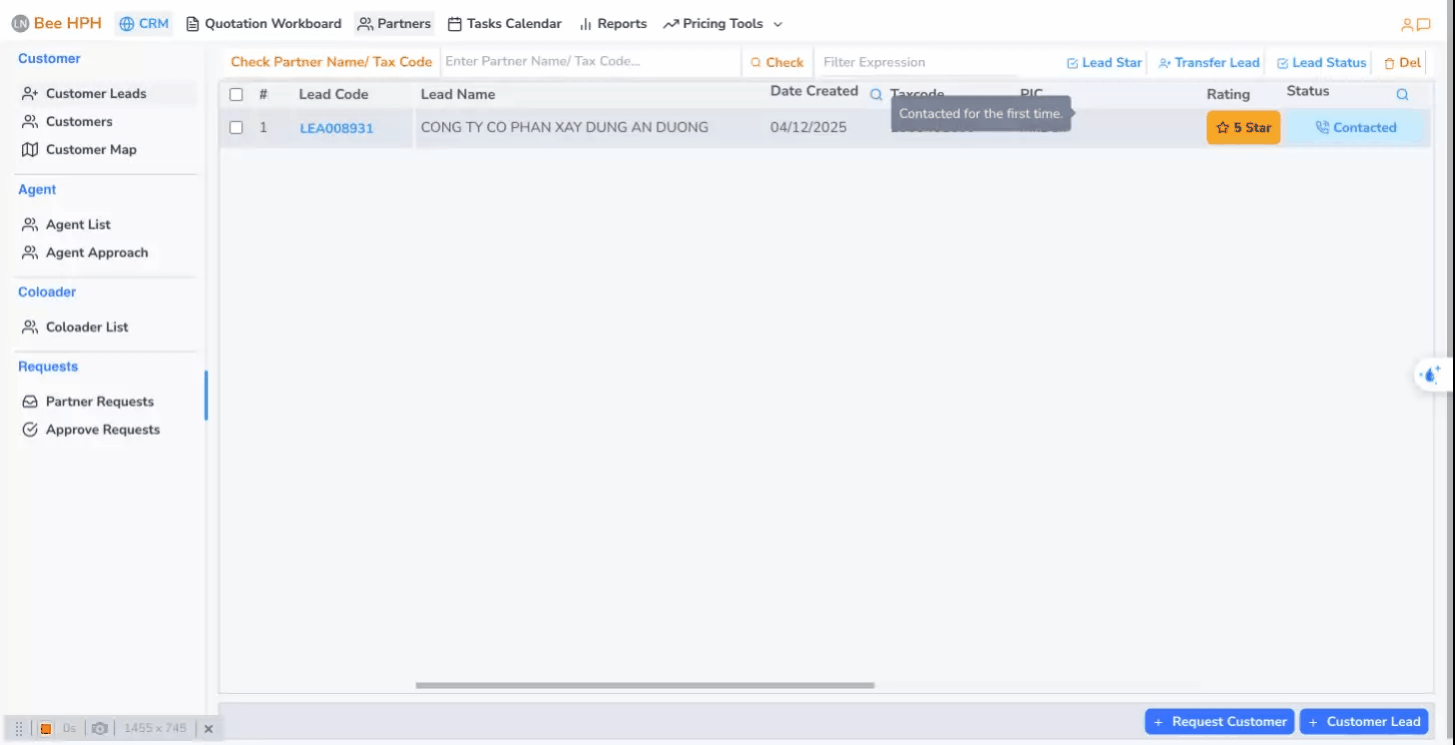Click search icon beside Date Created column

tap(876, 94)
